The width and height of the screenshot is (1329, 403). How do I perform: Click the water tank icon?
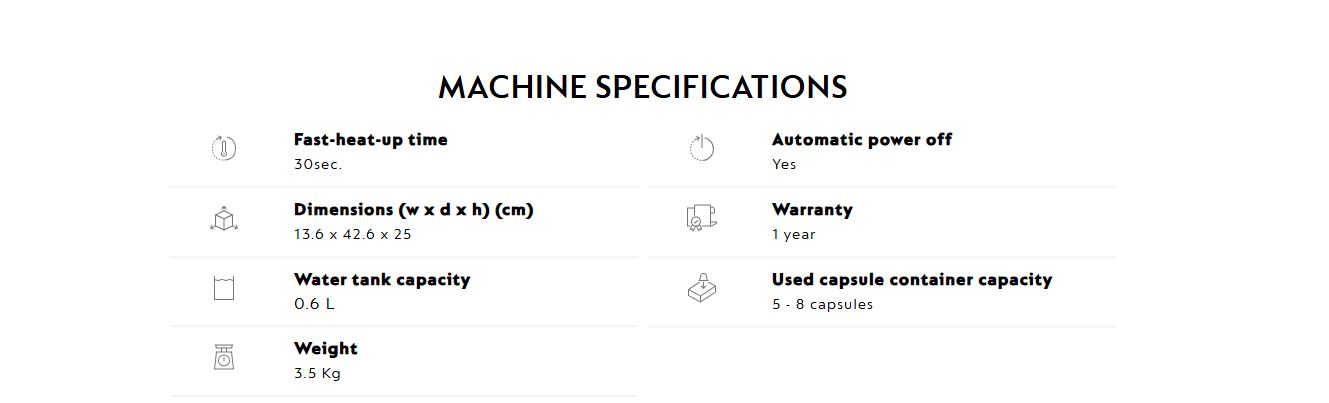pos(224,289)
